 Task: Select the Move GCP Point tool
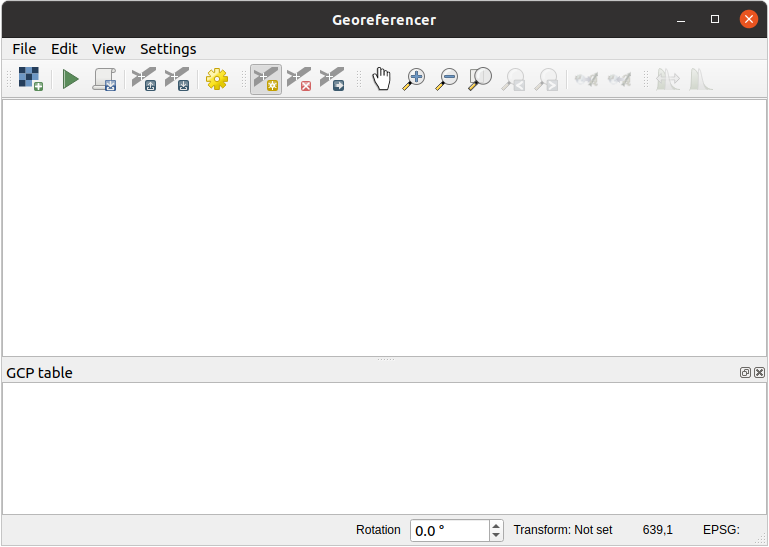click(x=332, y=79)
